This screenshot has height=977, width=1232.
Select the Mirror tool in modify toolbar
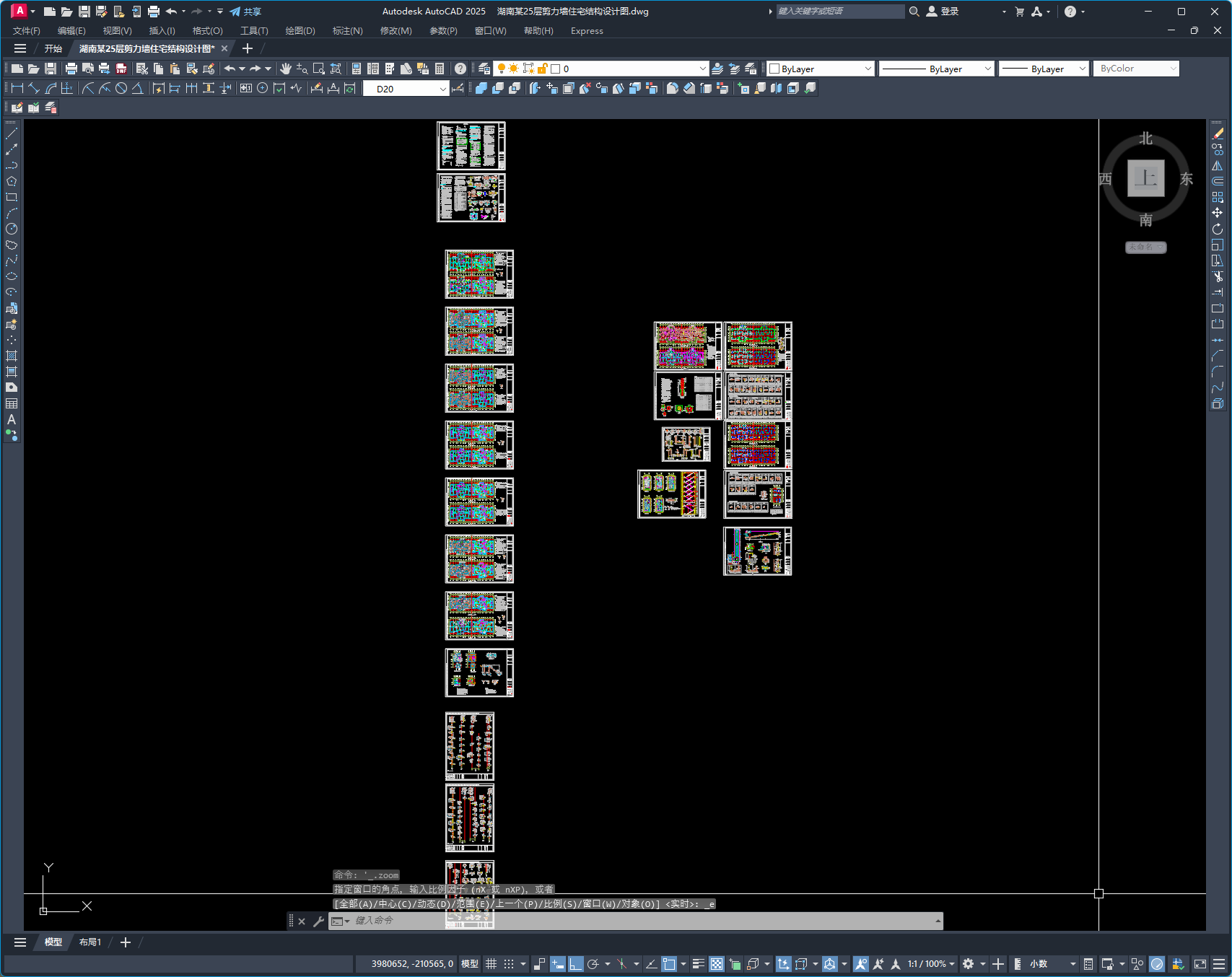coord(1218,165)
